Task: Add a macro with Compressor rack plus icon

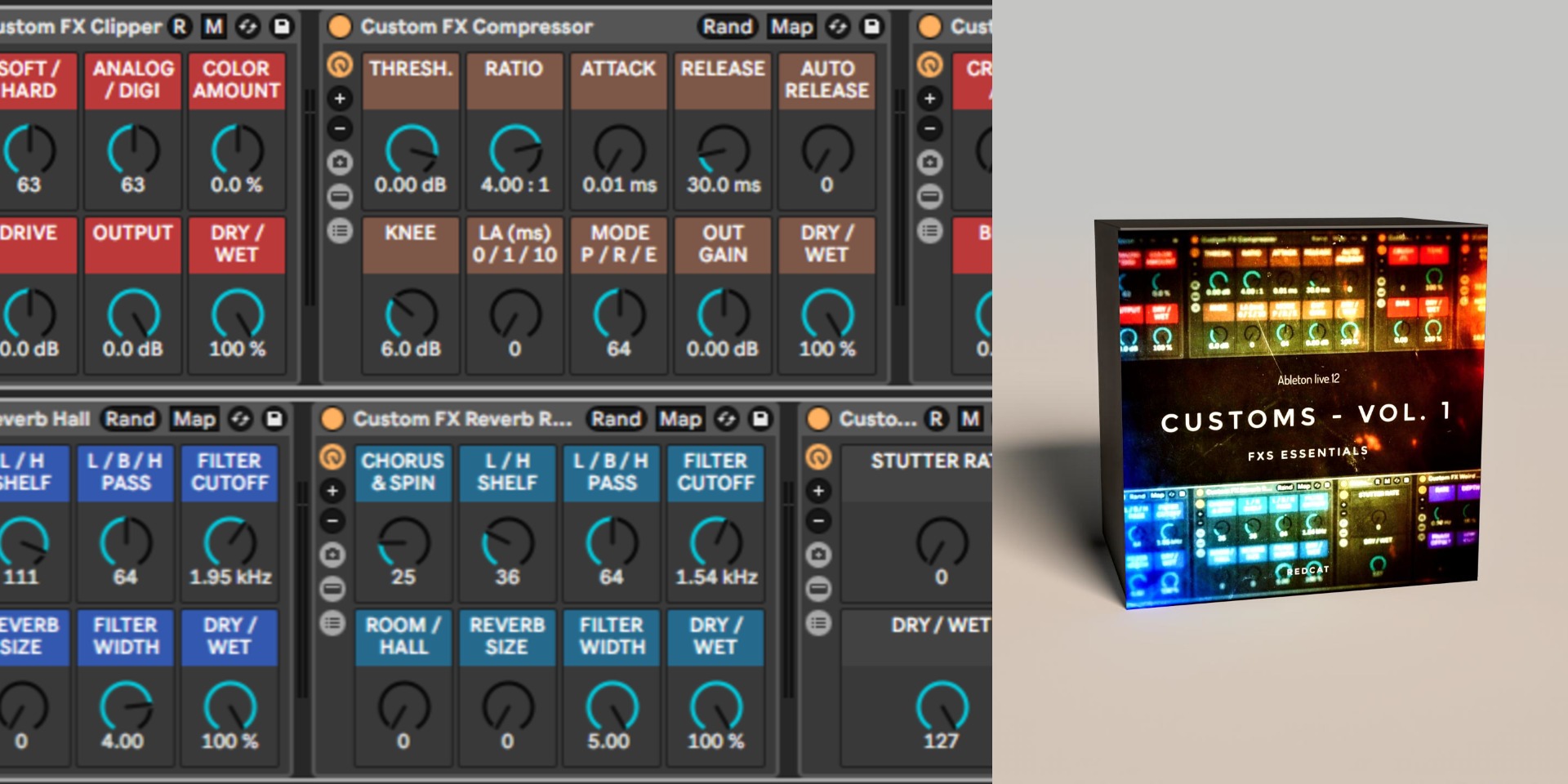Action: click(340, 99)
